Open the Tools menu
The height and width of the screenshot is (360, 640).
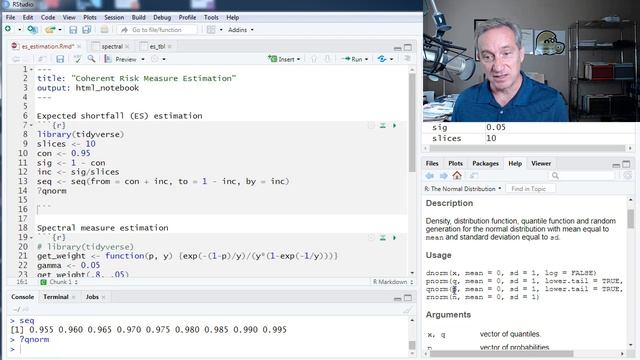tap(211, 18)
